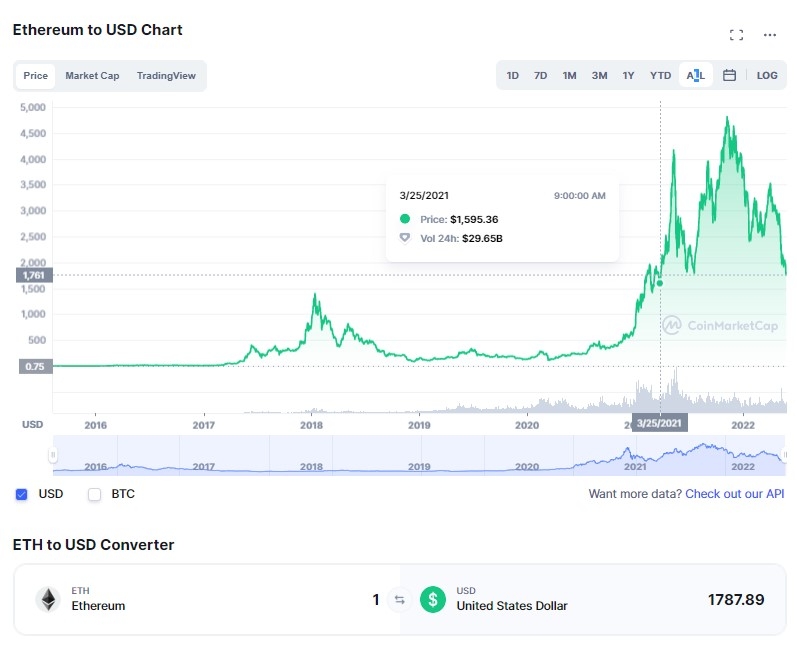Image resolution: width=797 pixels, height=645 pixels.
Task: Toggle the LOG scale option
Action: 767,75
